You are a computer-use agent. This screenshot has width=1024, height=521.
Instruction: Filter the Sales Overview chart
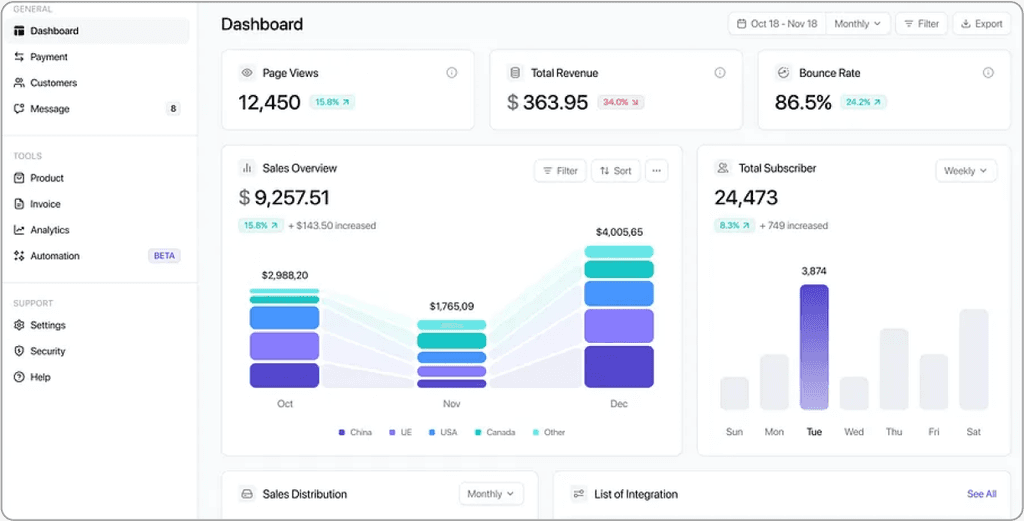(560, 171)
